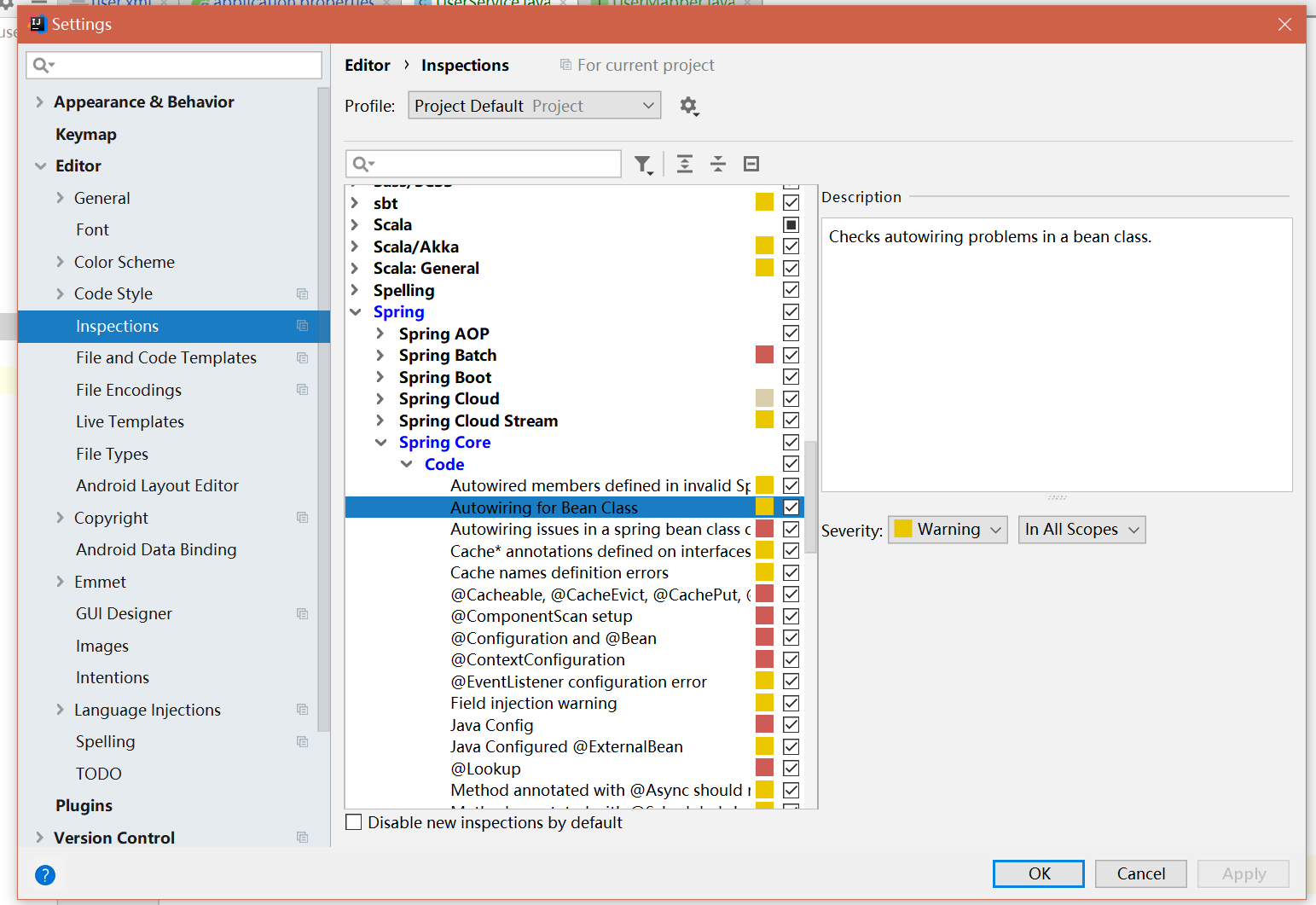Click the project-level icon beside Language Injections
This screenshot has width=1316, height=905.
click(302, 710)
